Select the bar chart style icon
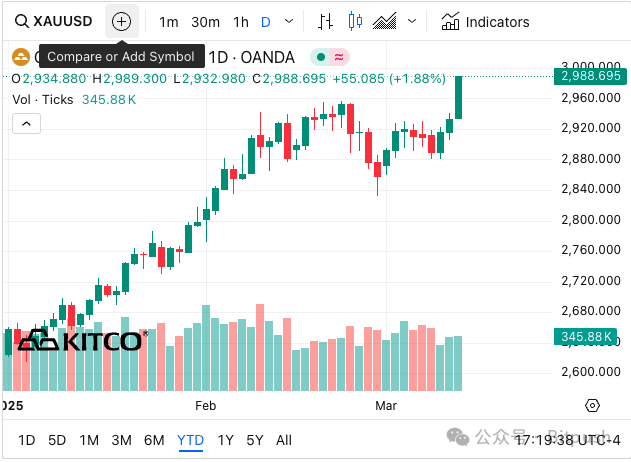 (326, 21)
